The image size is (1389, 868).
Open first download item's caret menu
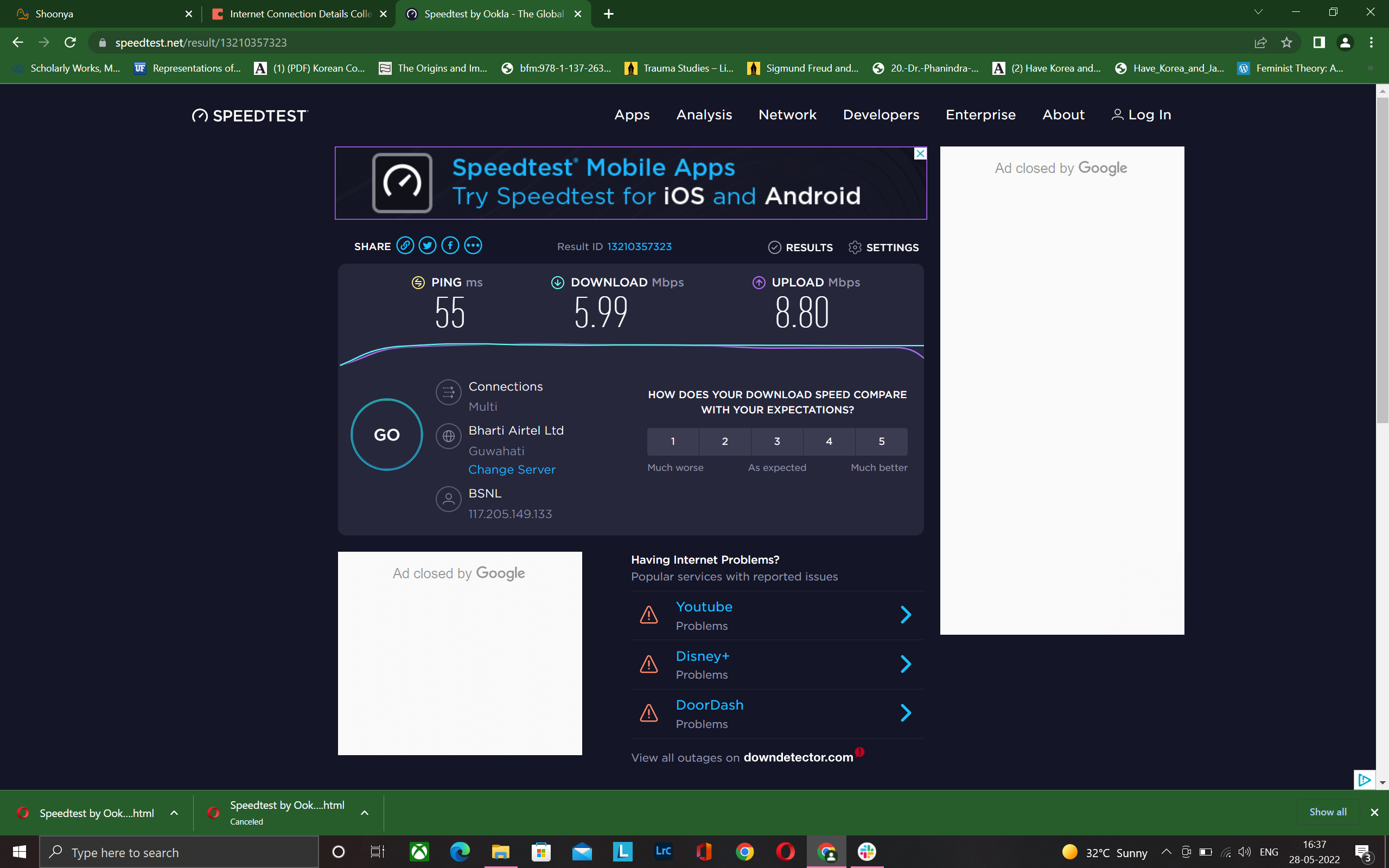coord(174,813)
